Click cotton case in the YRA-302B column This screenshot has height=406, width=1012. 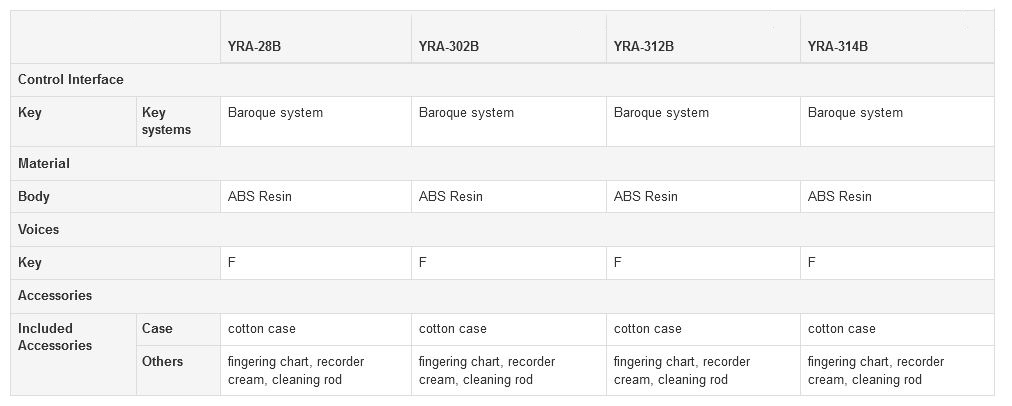click(453, 328)
